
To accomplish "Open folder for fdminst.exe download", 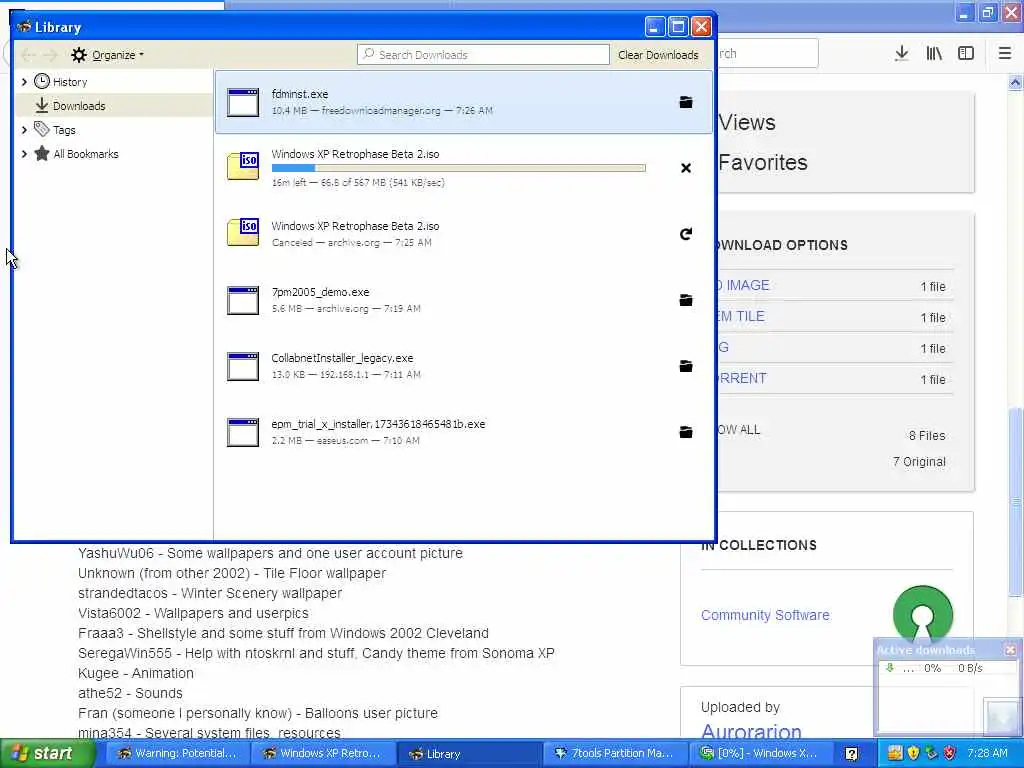I will (x=686, y=102).
